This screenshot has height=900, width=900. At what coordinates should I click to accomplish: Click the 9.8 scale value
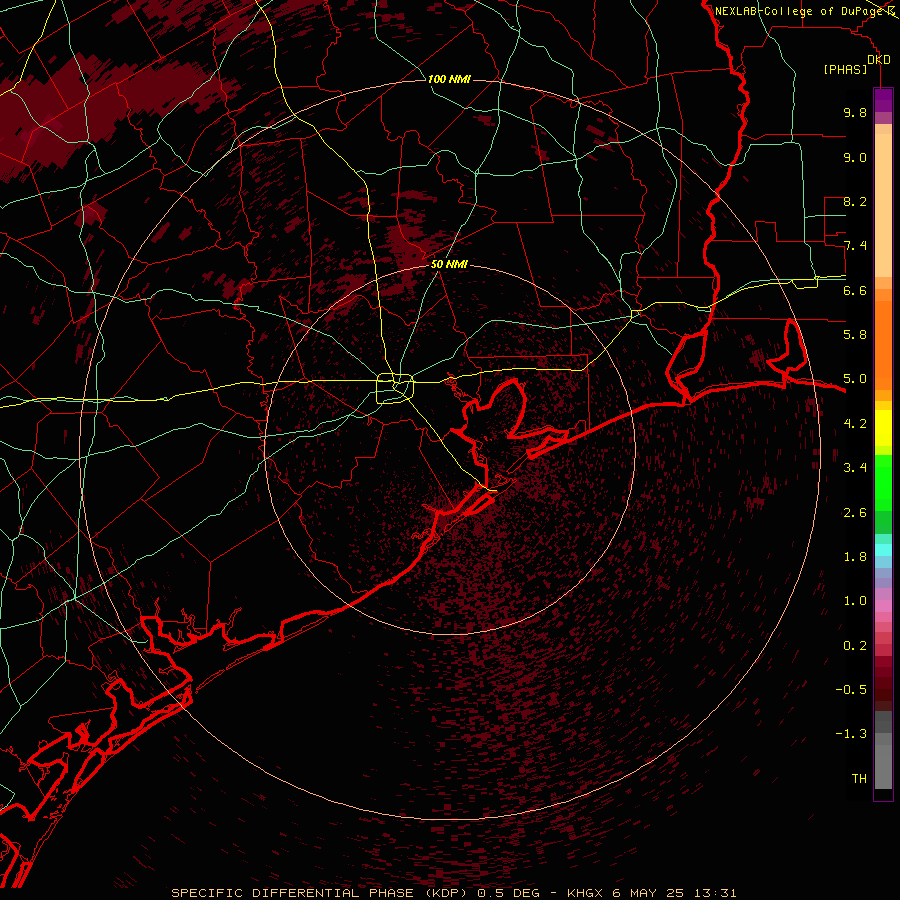click(x=855, y=112)
